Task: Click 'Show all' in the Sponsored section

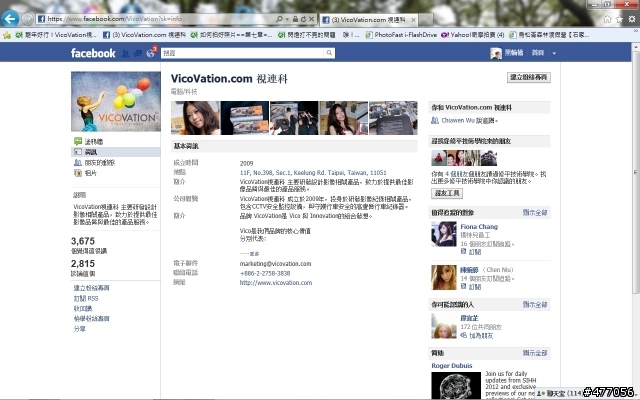Action: click(x=535, y=353)
